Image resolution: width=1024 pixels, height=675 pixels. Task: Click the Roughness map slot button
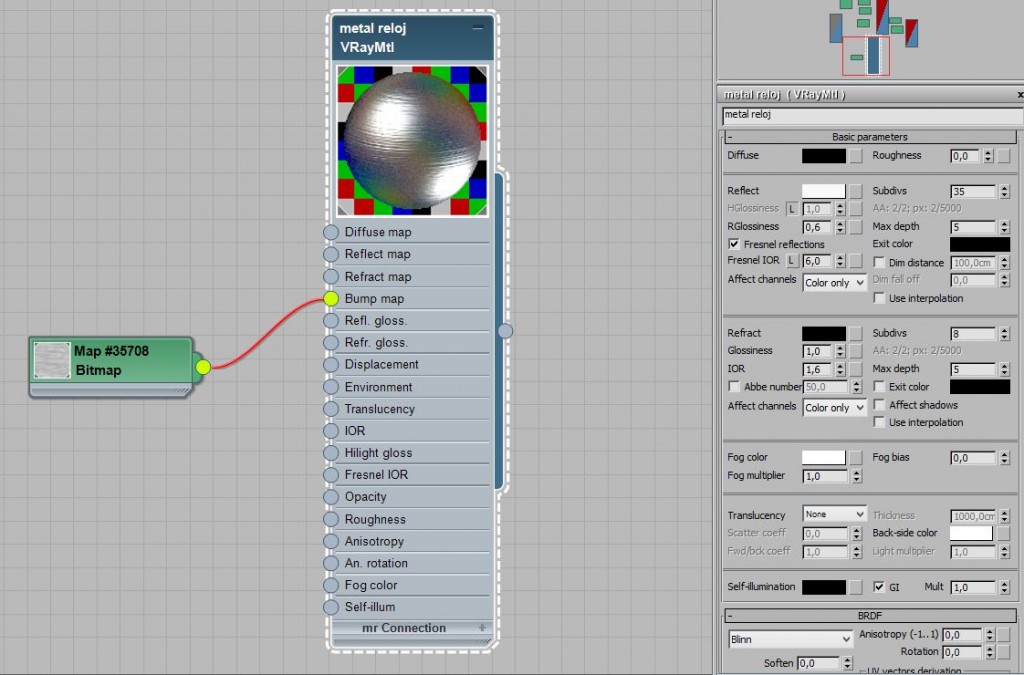point(1004,155)
